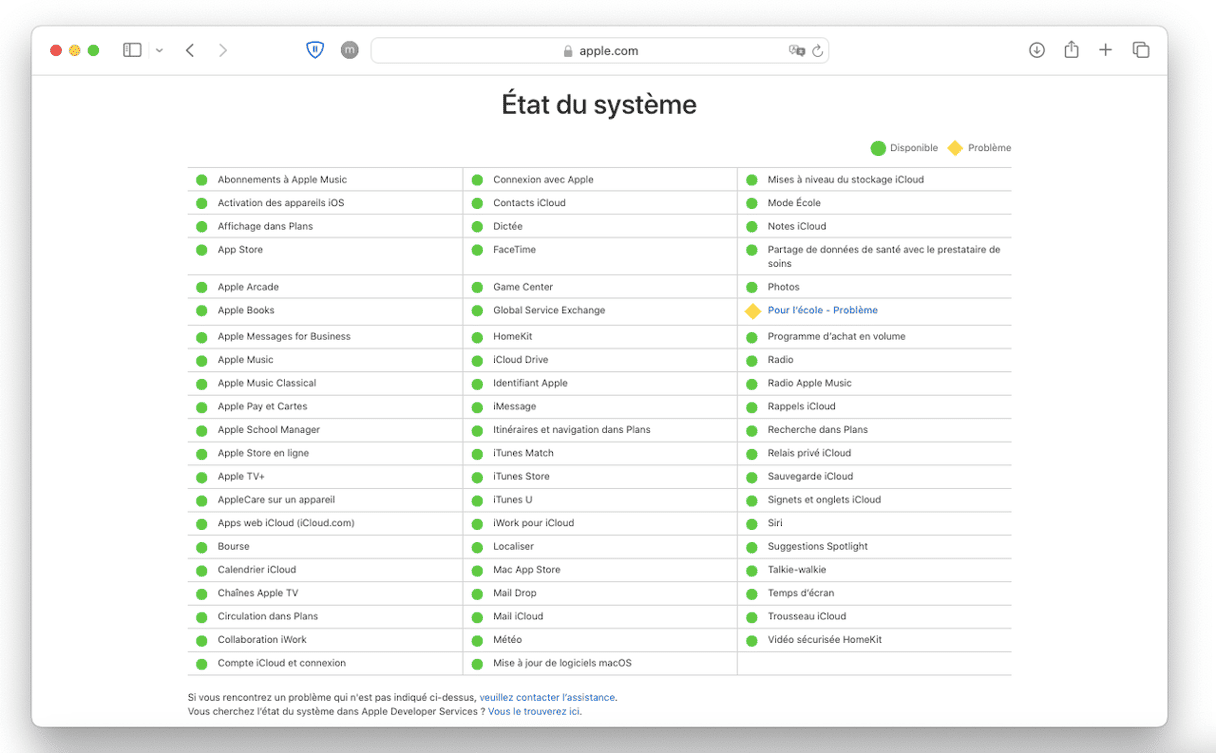1216x753 pixels.
Task: Open the 'Pour l'école - Problème' link
Action: click(x=822, y=310)
